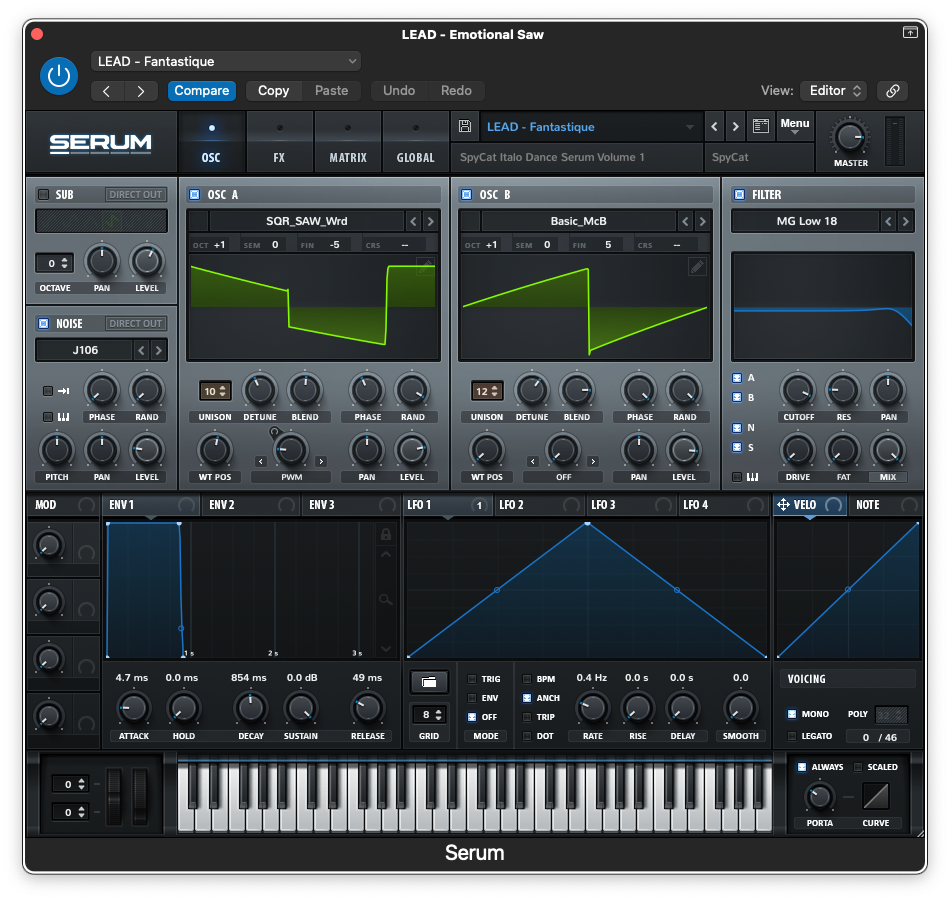950x901 pixels.
Task: Select next OSC B wavetable arrow
Action: tap(702, 221)
